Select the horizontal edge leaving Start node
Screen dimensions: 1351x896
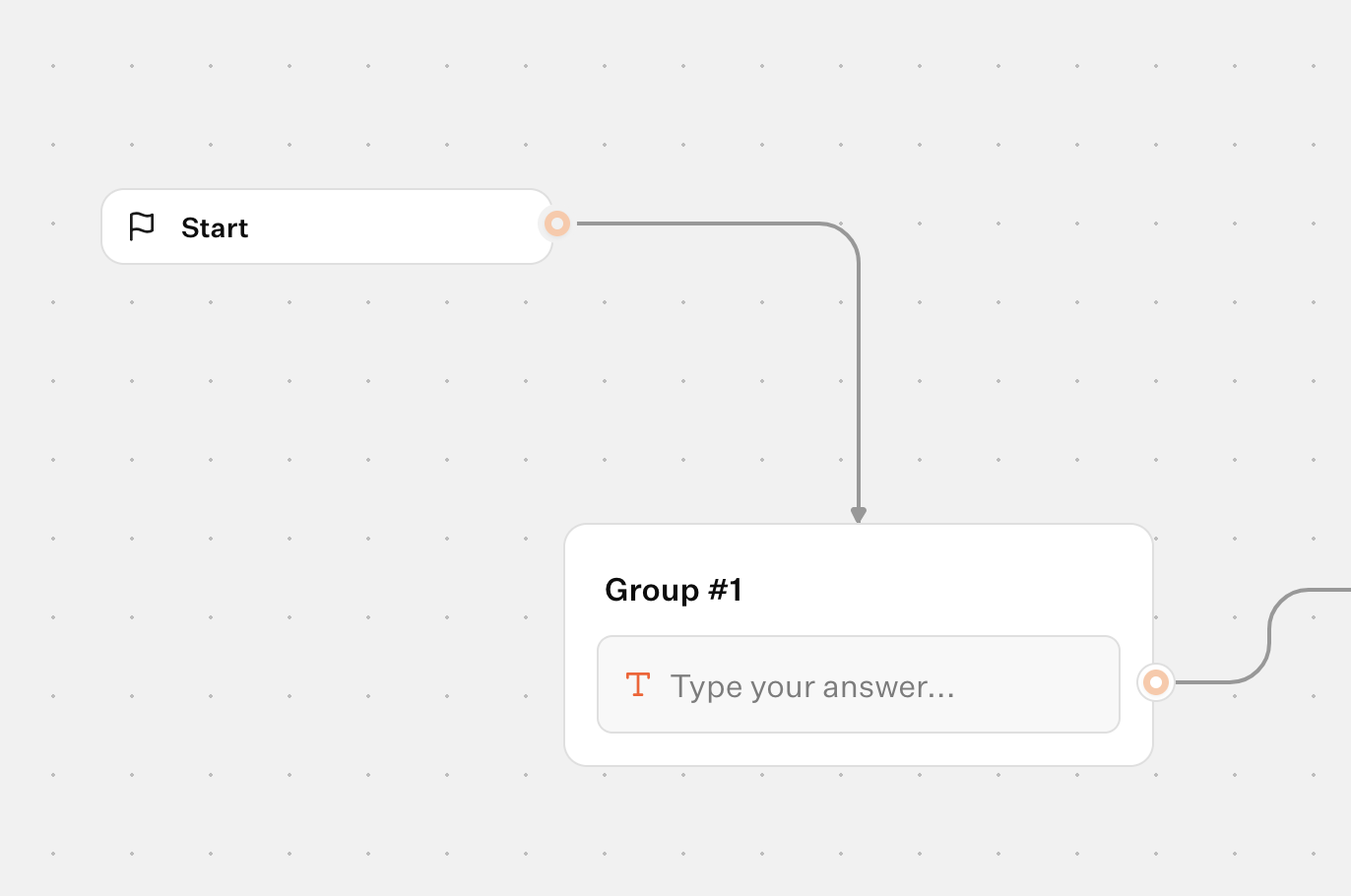(689, 224)
